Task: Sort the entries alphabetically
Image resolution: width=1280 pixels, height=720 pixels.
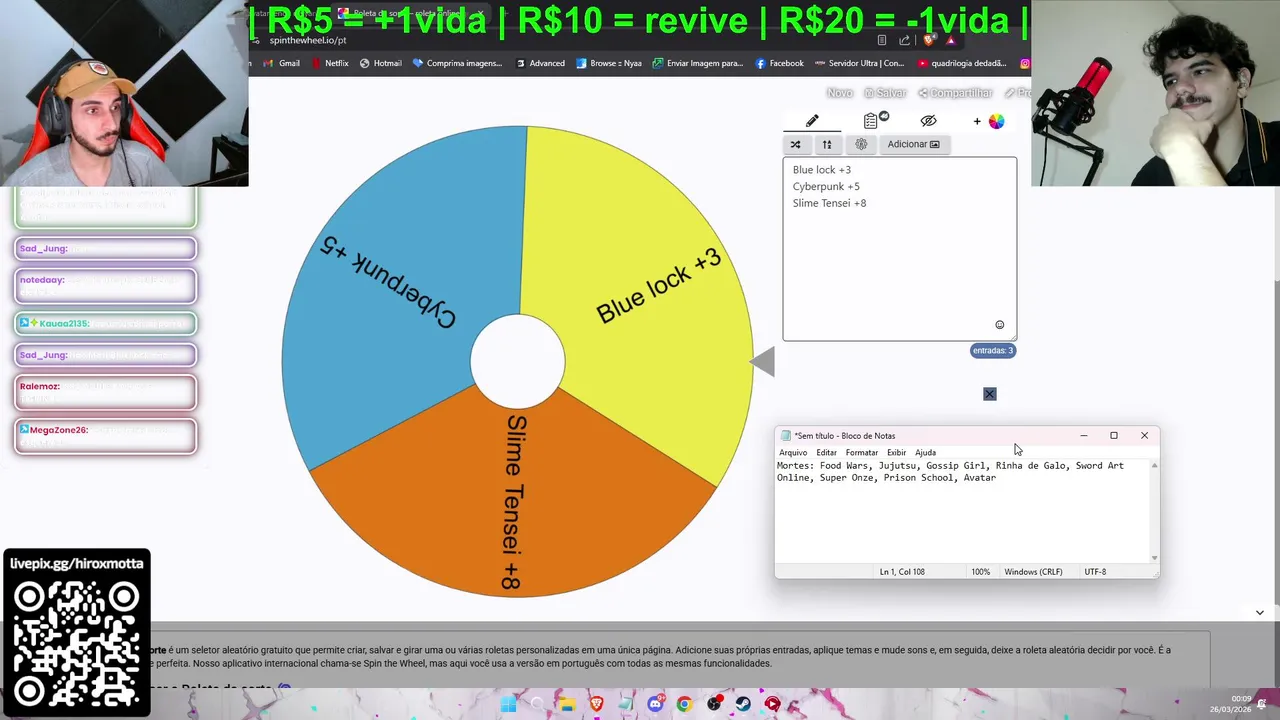Action: 827,144
